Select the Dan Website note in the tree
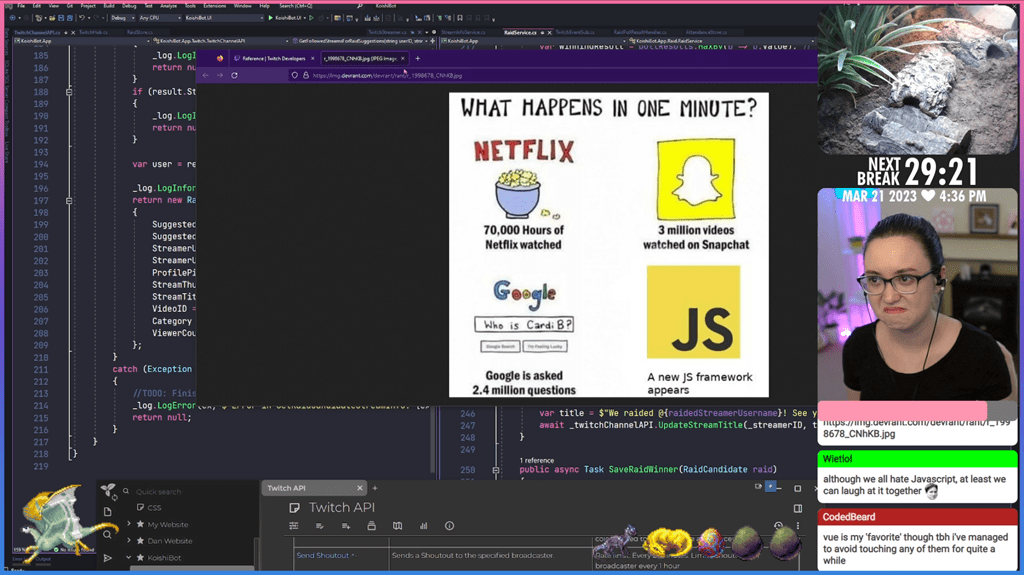The height and width of the screenshot is (575, 1024). point(169,541)
